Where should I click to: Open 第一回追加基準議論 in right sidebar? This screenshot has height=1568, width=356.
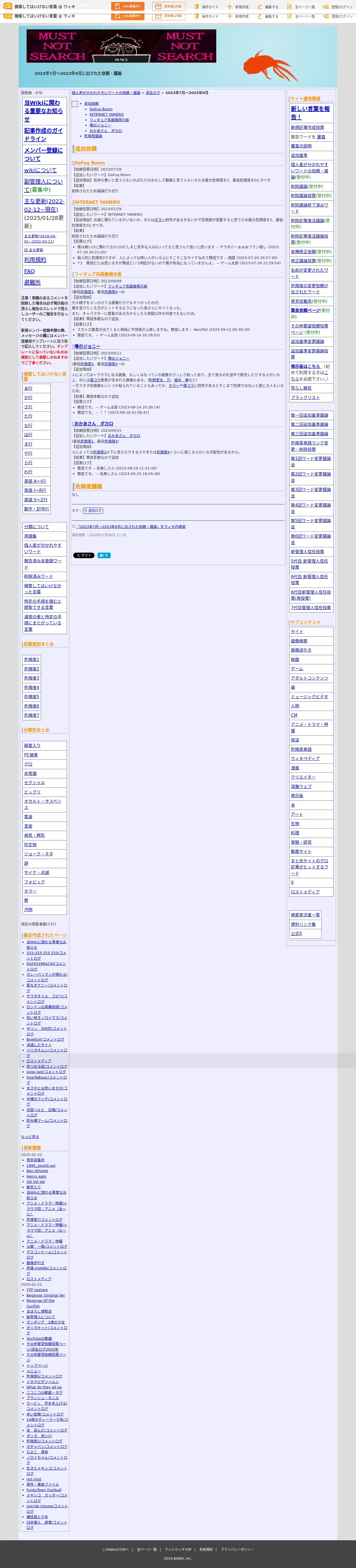click(x=309, y=415)
